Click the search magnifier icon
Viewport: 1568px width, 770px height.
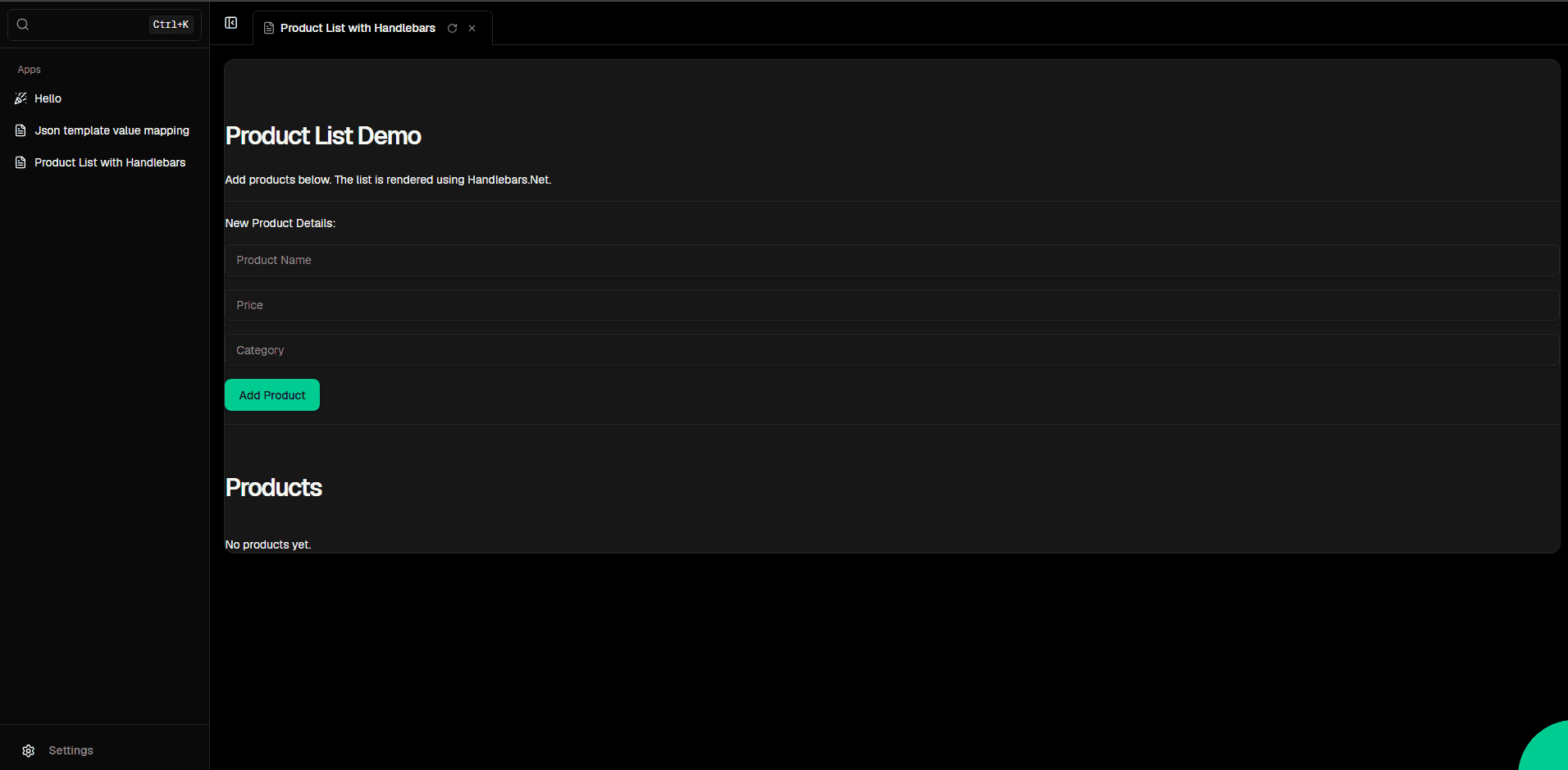pos(23,25)
